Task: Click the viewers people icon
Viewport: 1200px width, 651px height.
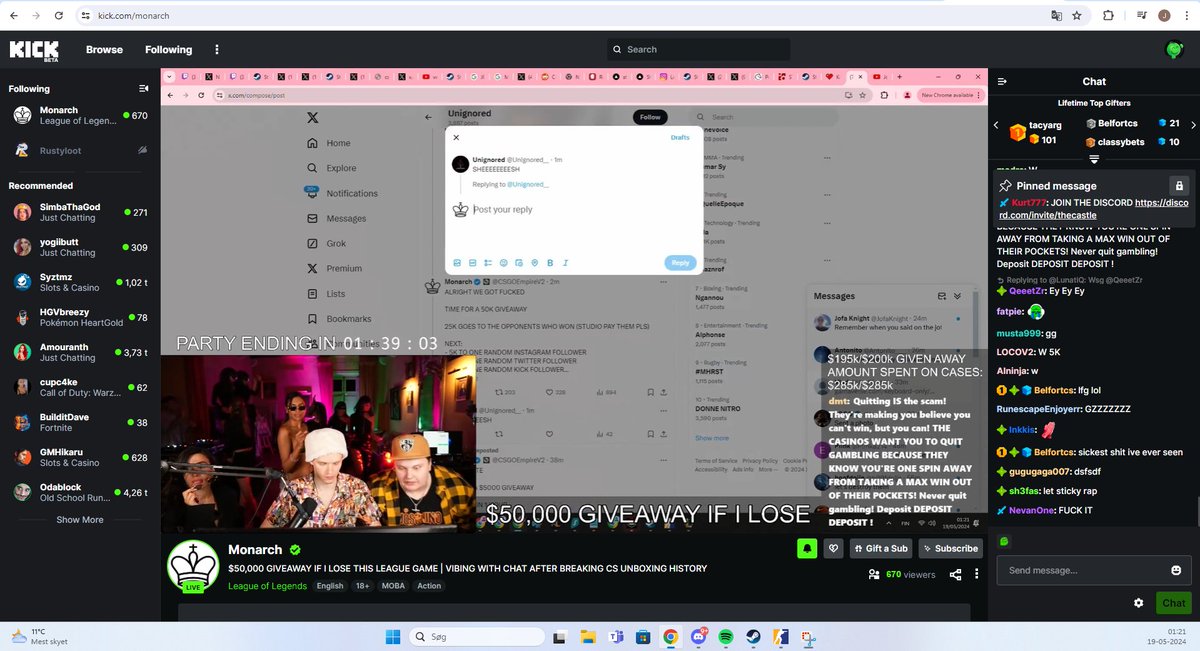Action: click(x=874, y=575)
